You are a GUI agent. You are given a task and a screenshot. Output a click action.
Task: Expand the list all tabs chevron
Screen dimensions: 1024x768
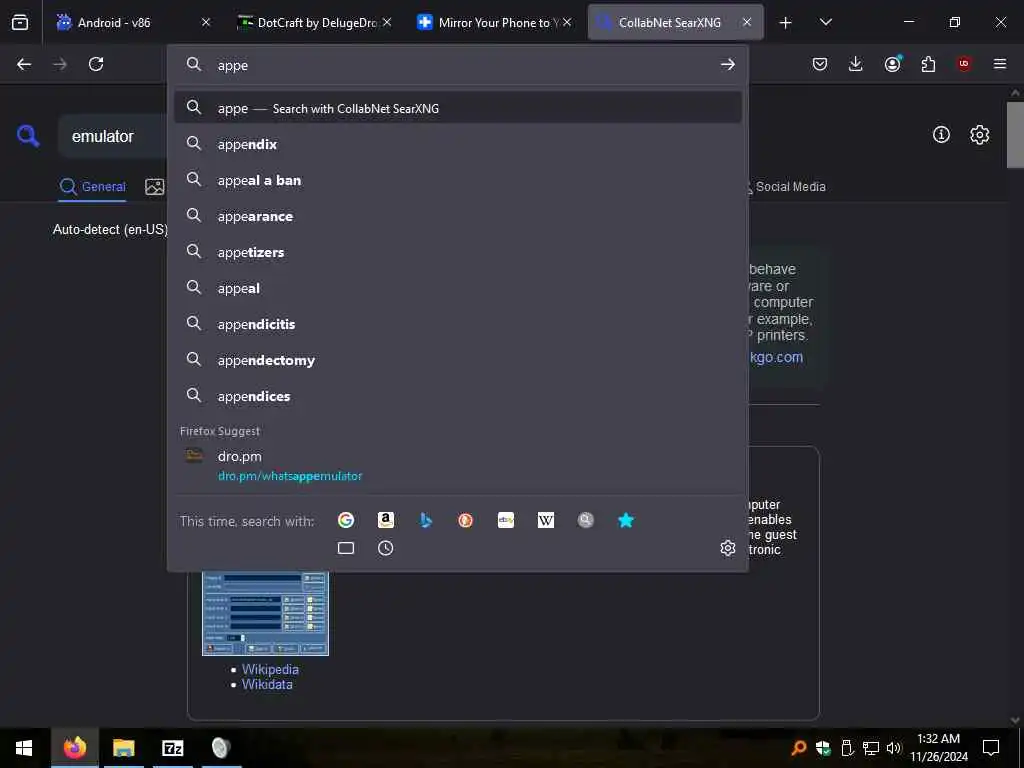tap(825, 22)
